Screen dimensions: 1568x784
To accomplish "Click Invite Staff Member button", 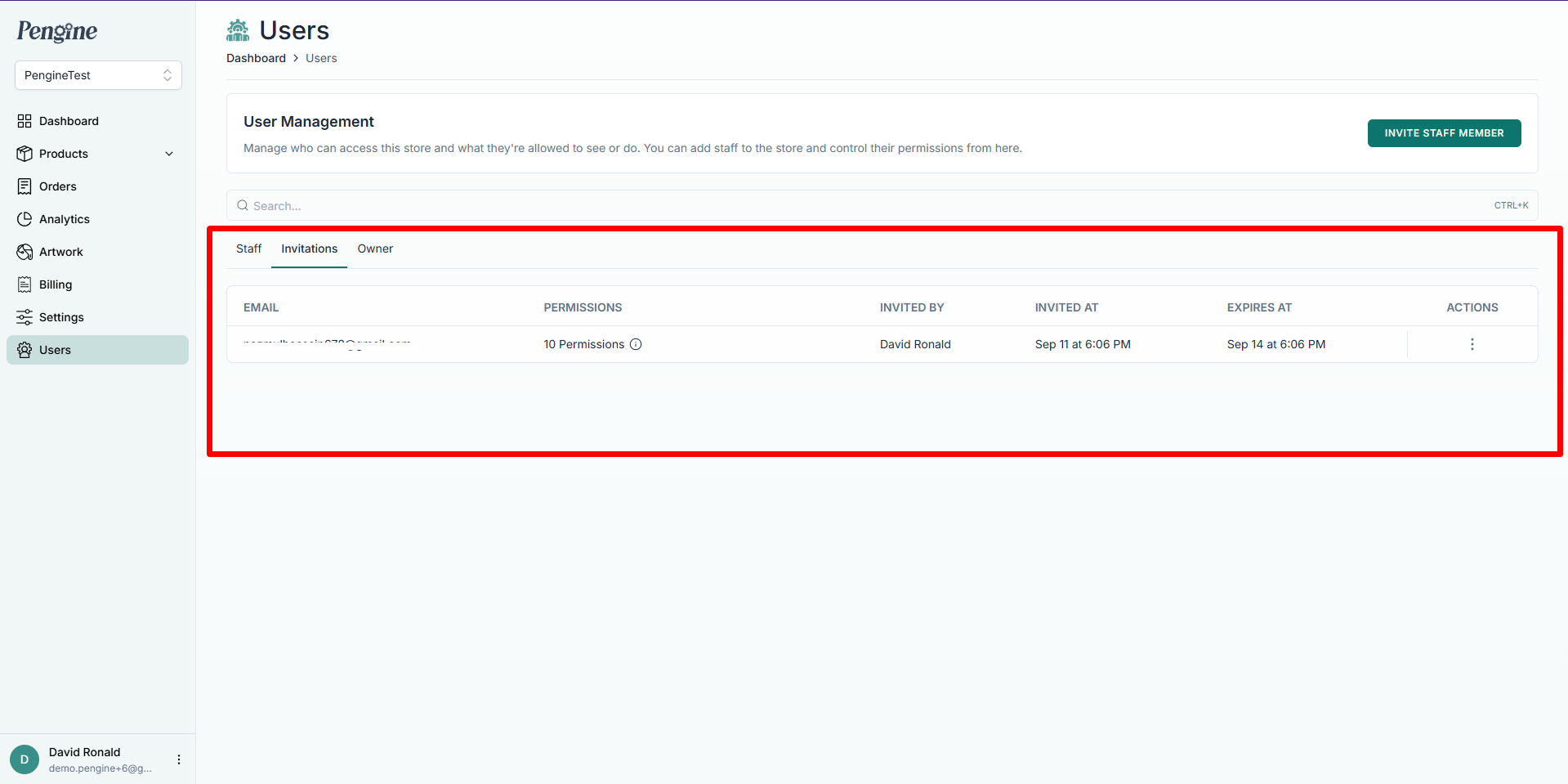I will (1444, 133).
